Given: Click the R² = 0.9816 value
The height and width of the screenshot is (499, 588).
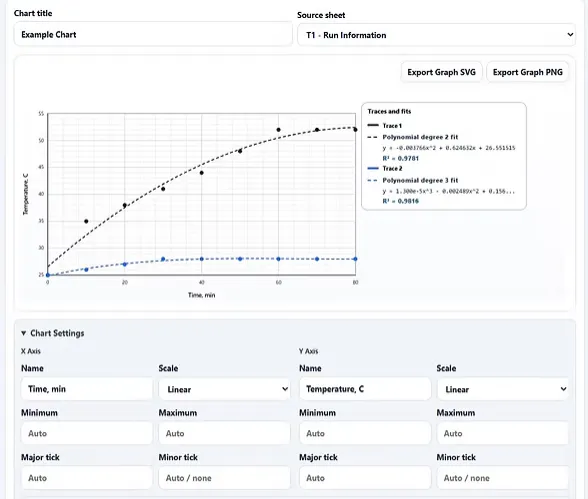Looking at the screenshot, I should pyautogui.click(x=400, y=201).
